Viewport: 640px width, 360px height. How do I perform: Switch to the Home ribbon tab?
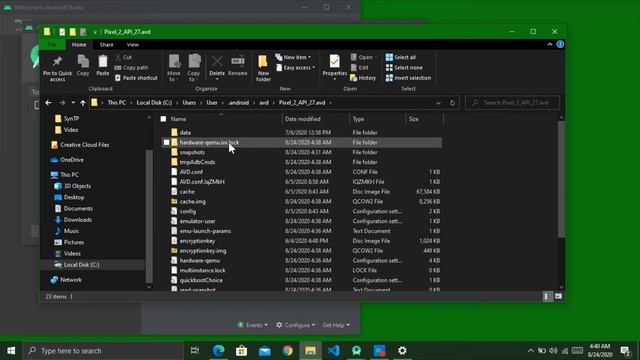[79, 44]
